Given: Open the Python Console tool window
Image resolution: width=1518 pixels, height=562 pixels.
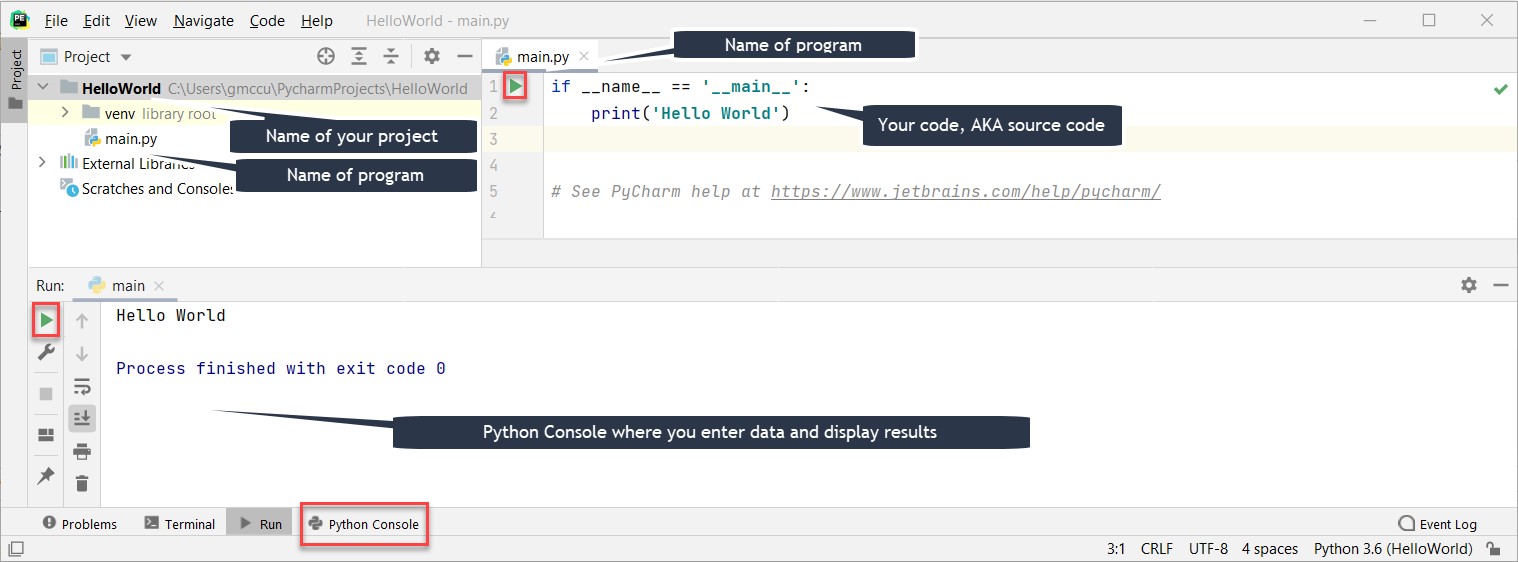Looking at the screenshot, I should pos(365,524).
